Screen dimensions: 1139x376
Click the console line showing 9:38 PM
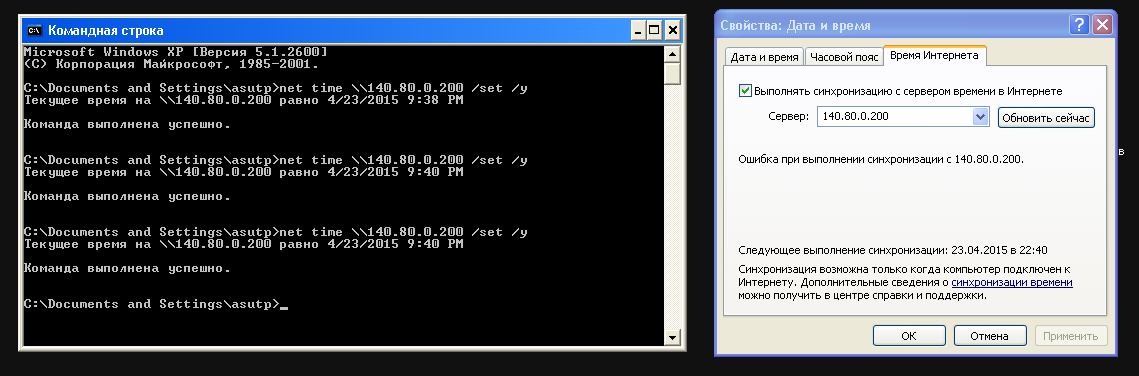click(x=243, y=100)
